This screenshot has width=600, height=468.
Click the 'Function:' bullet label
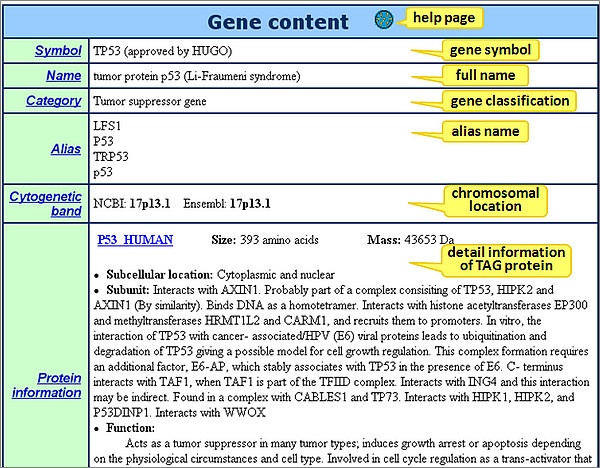[130, 428]
